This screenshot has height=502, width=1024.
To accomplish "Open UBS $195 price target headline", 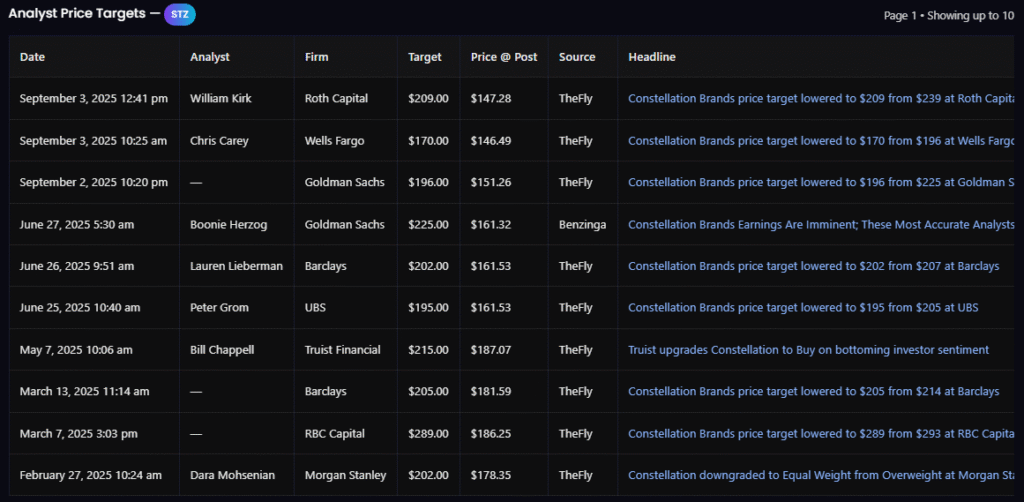I will pos(802,308).
